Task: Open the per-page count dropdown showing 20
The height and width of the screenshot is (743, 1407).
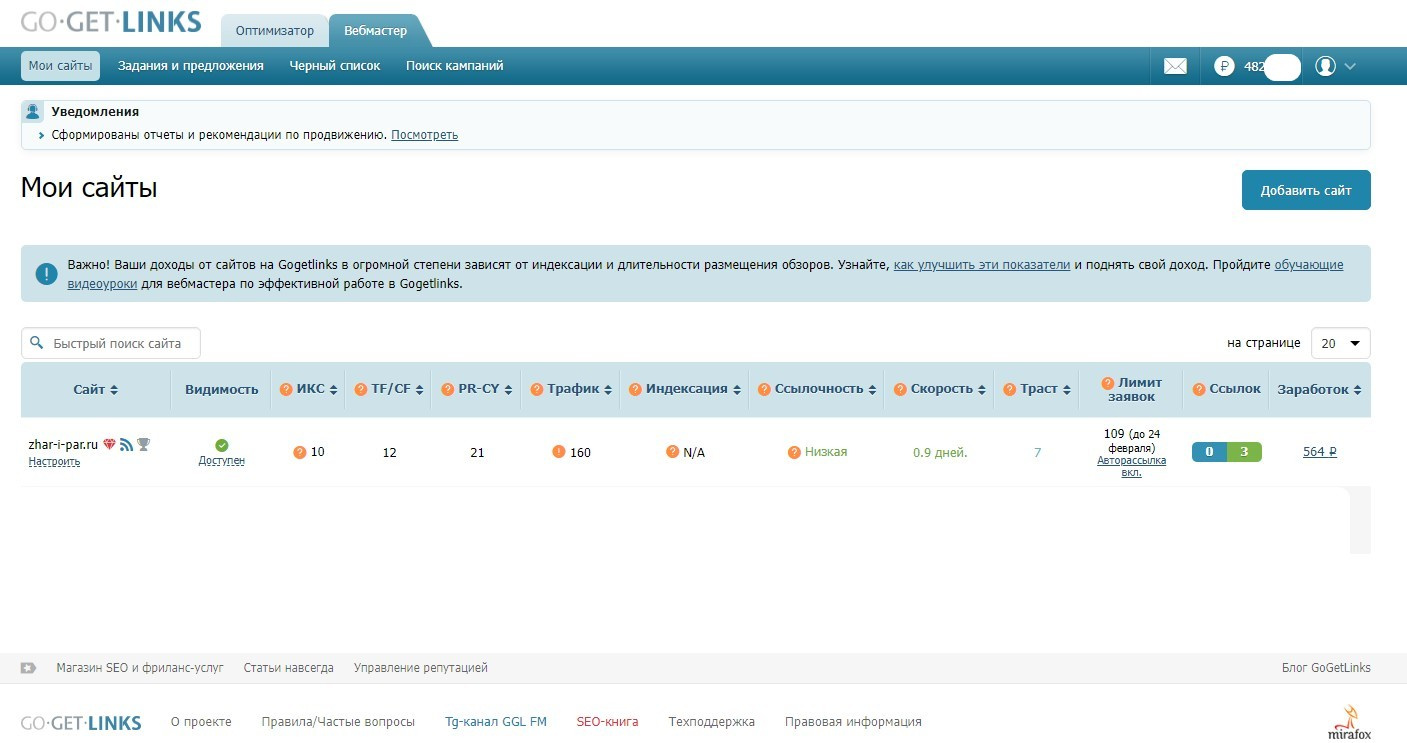Action: tap(1340, 343)
